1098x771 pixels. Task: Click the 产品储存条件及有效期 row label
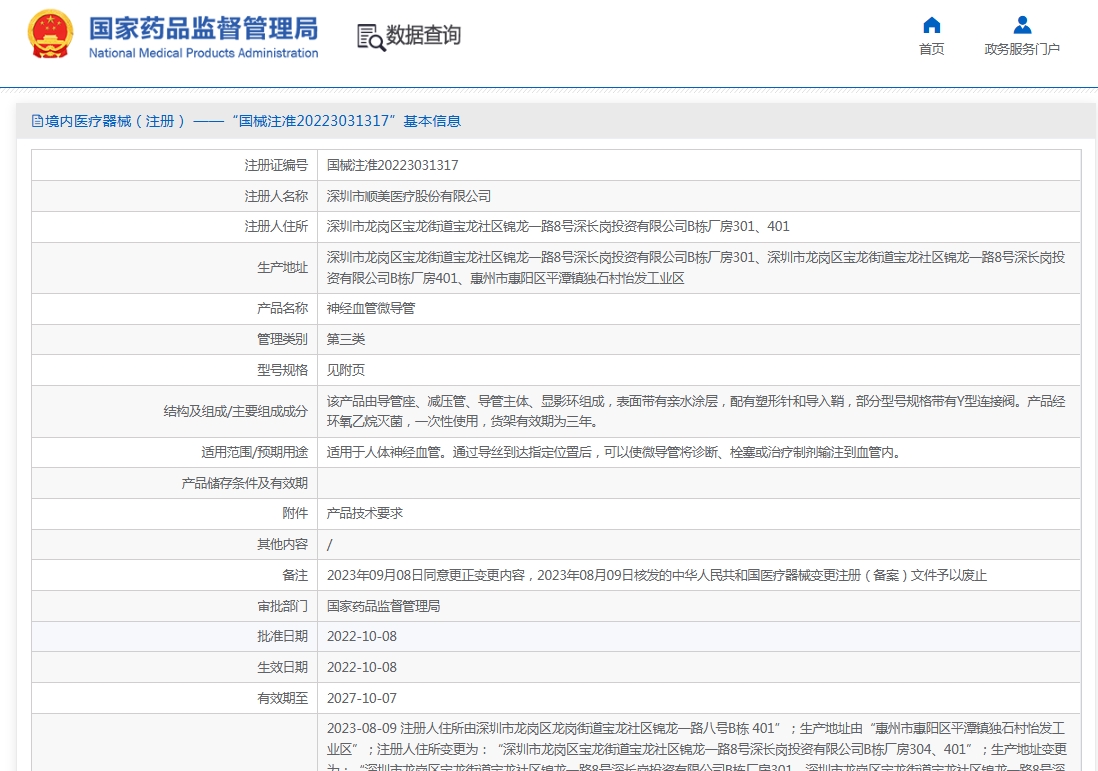[x=244, y=483]
